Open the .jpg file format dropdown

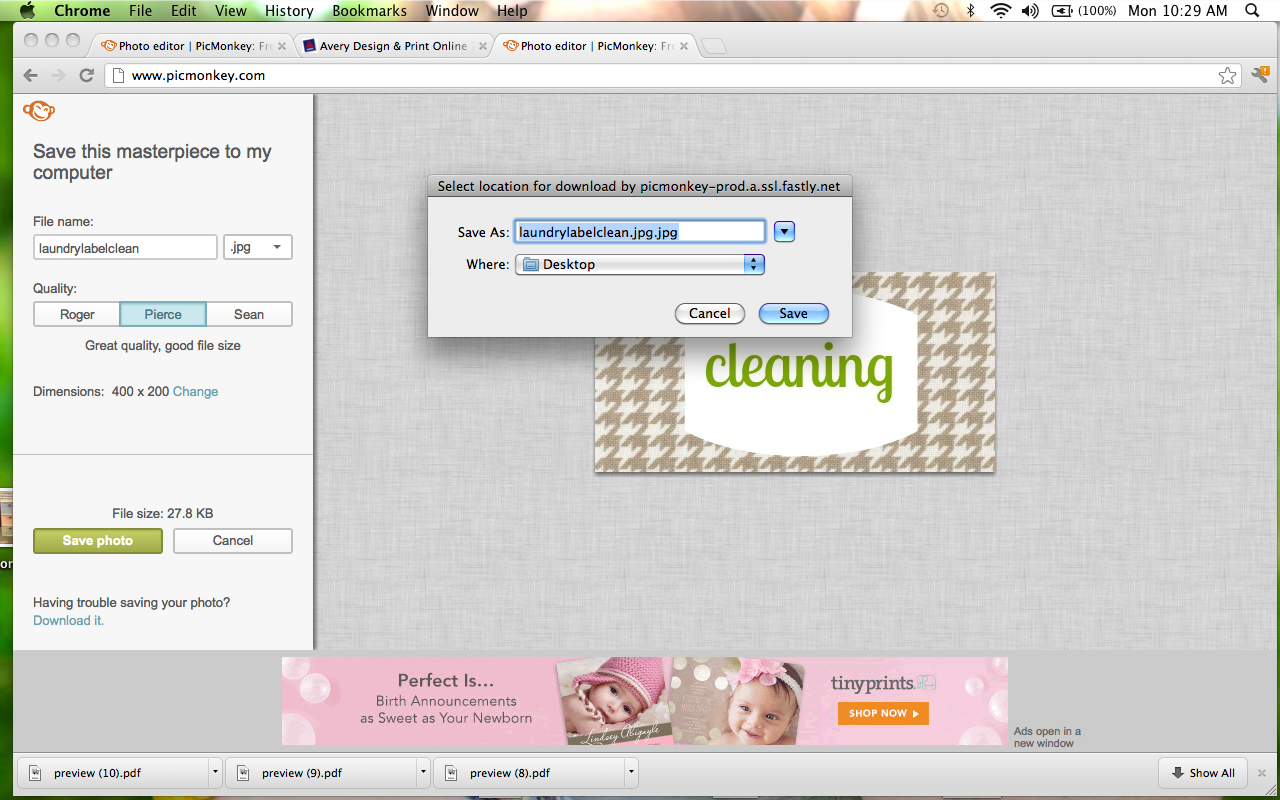click(257, 246)
